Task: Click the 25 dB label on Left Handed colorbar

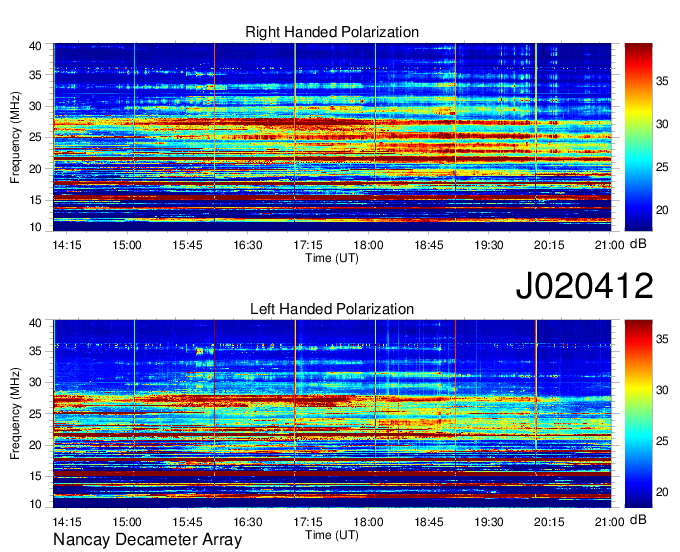Action: coord(662,441)
